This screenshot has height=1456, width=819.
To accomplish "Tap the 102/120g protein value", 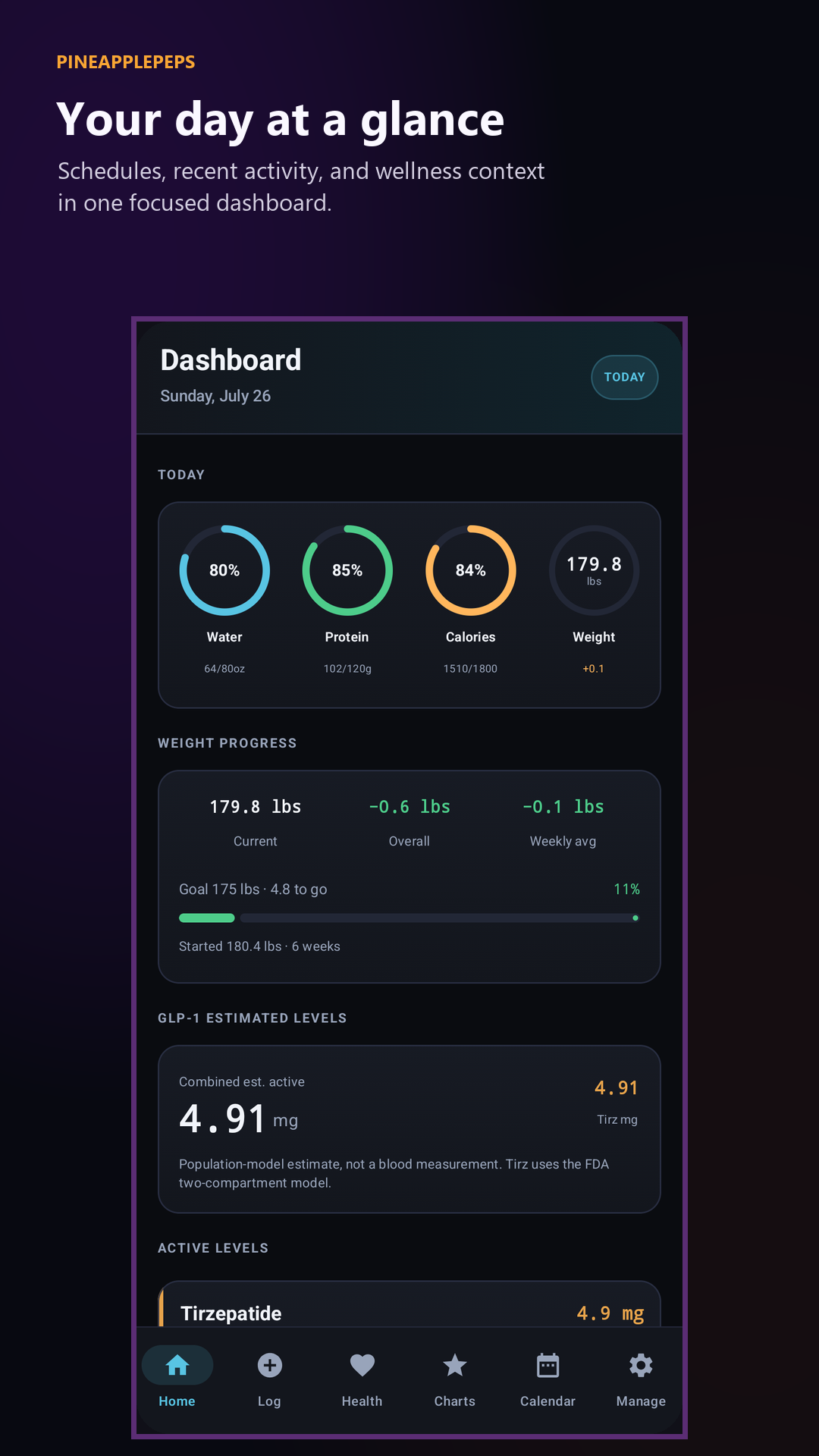I will point(347,669).
